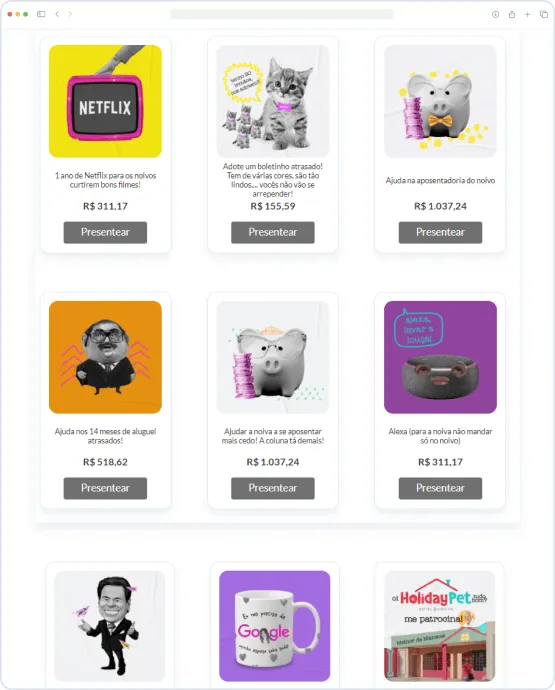
Task: Click the browser sidebar toggle icon
Action: 41,14
